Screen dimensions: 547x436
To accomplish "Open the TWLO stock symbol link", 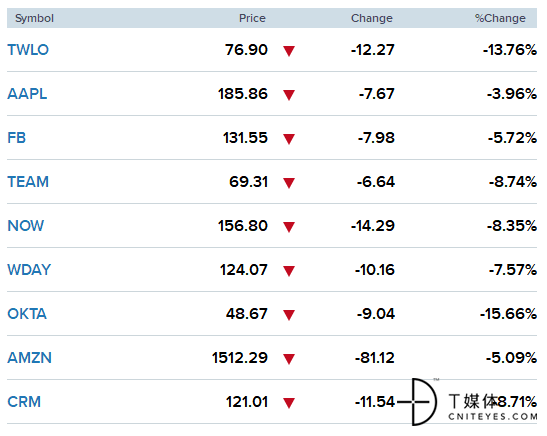I will (28, 50).
